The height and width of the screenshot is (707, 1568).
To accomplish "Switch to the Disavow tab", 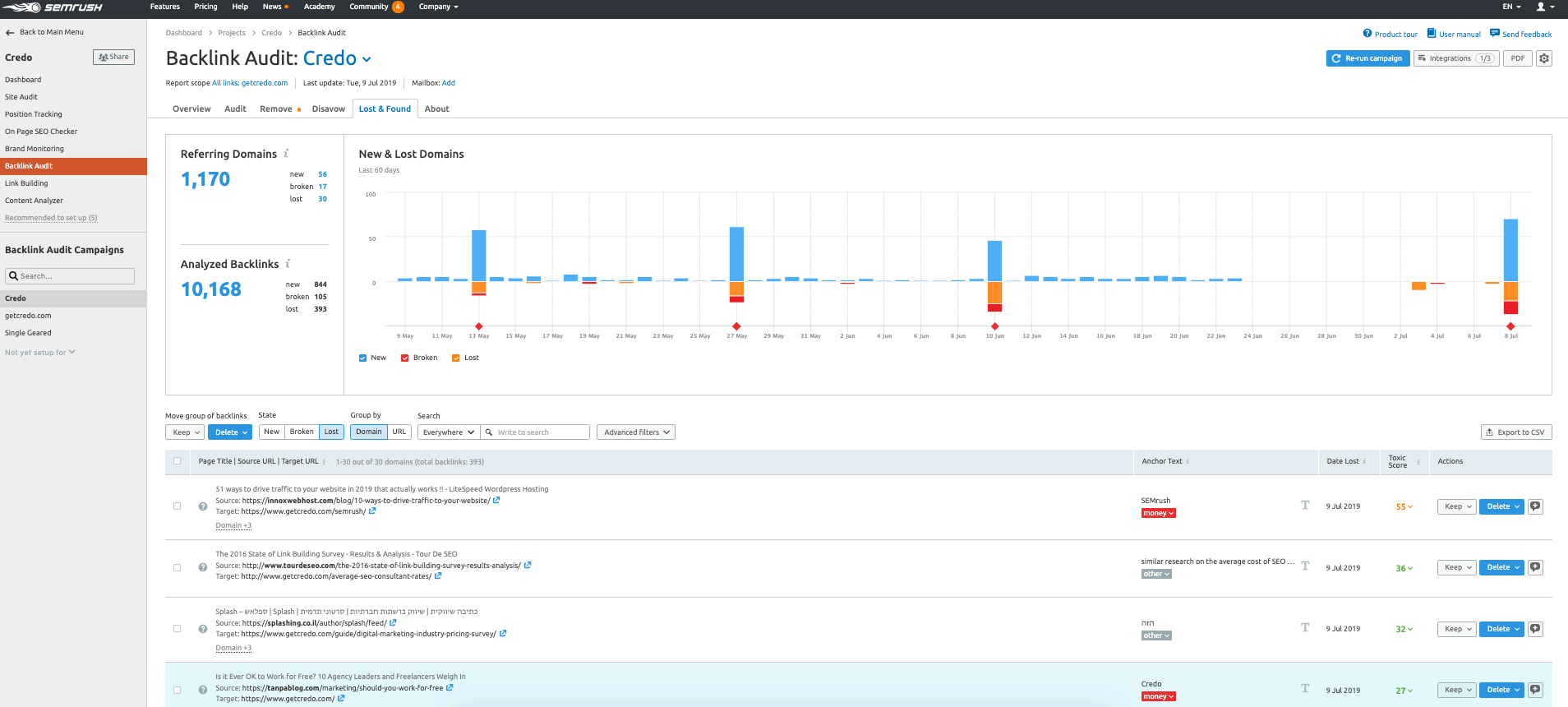I will (x=329, y=109).
